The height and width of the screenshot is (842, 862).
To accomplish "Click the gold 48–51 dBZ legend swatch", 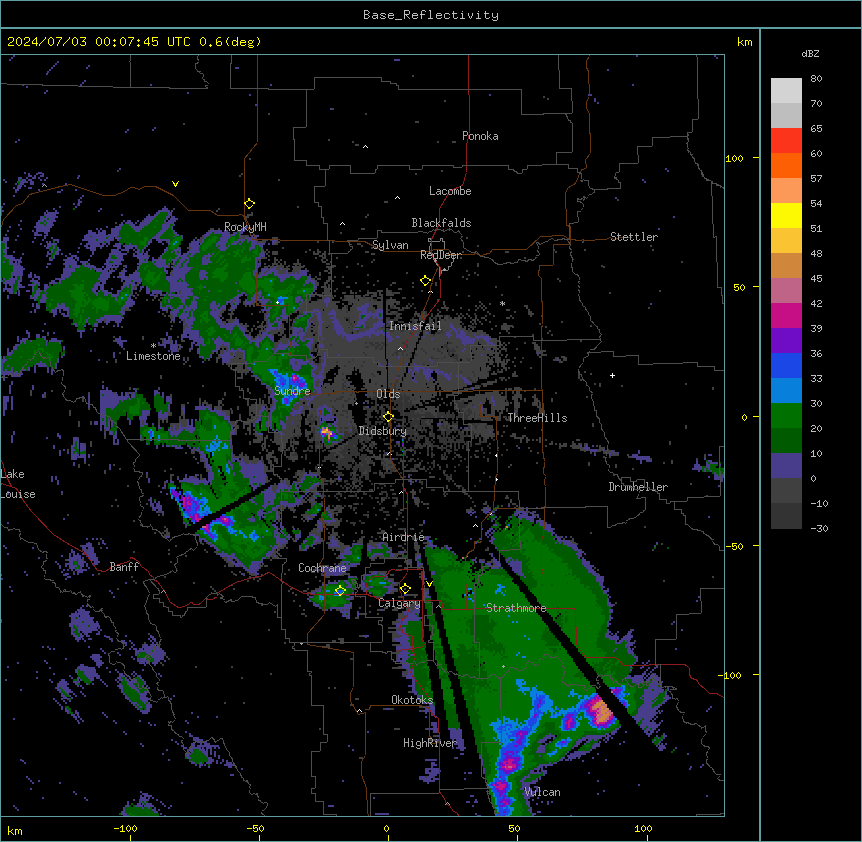I will tap(786, 241).
